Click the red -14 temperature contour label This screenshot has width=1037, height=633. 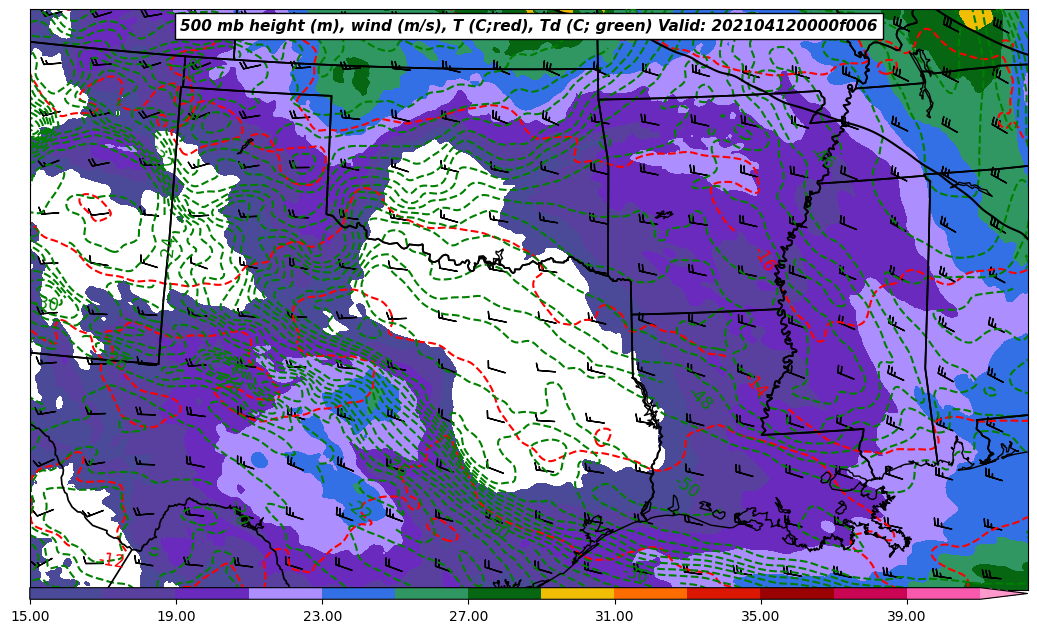[x=758, y=384]
